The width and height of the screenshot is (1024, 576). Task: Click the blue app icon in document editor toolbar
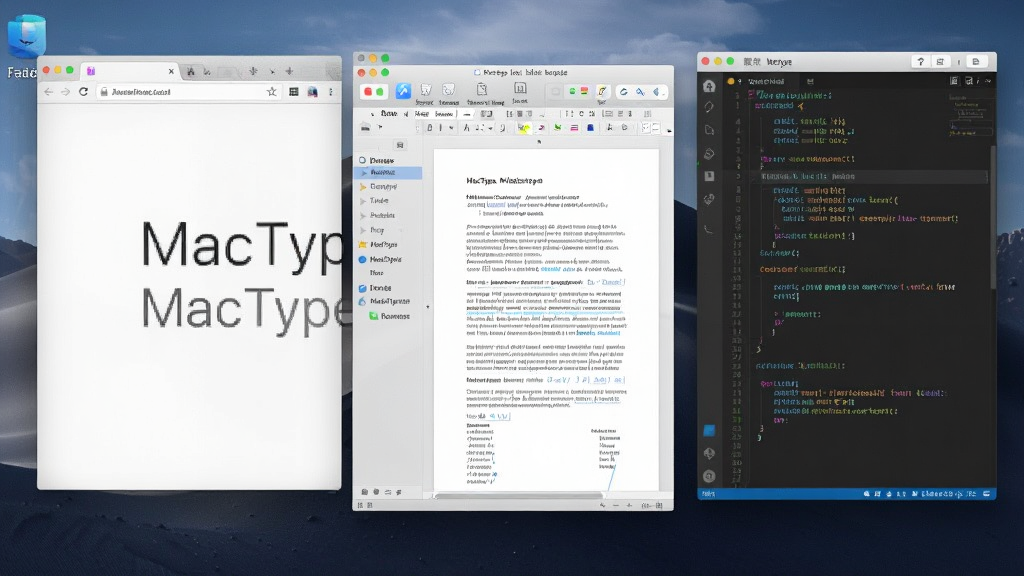[403, 91]
